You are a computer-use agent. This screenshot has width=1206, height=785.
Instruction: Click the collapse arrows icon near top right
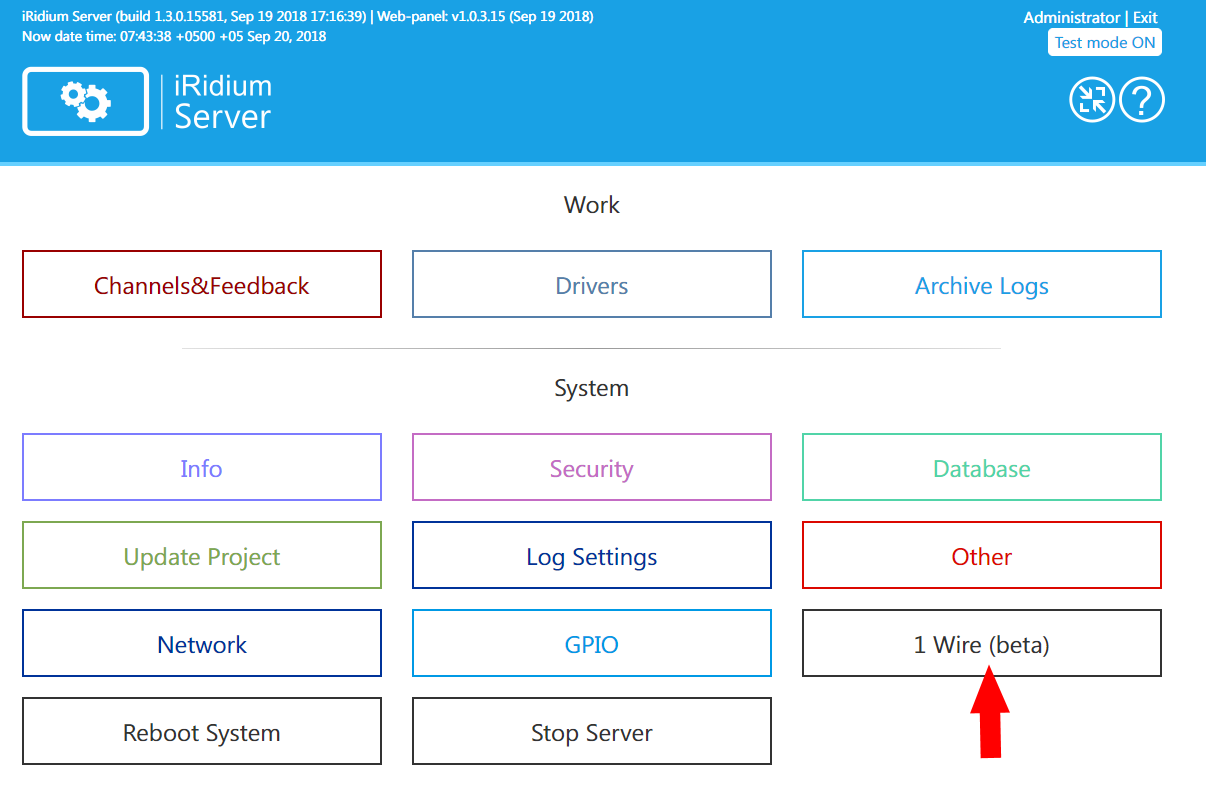point(1092,100)
